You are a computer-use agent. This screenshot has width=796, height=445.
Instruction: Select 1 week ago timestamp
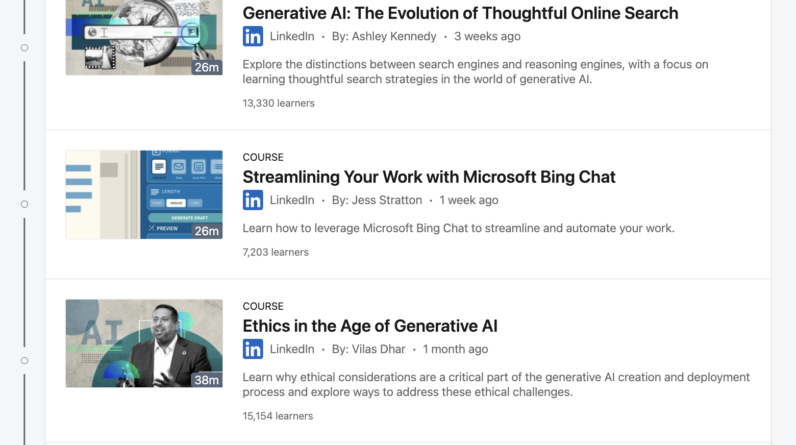pos(469,200)
